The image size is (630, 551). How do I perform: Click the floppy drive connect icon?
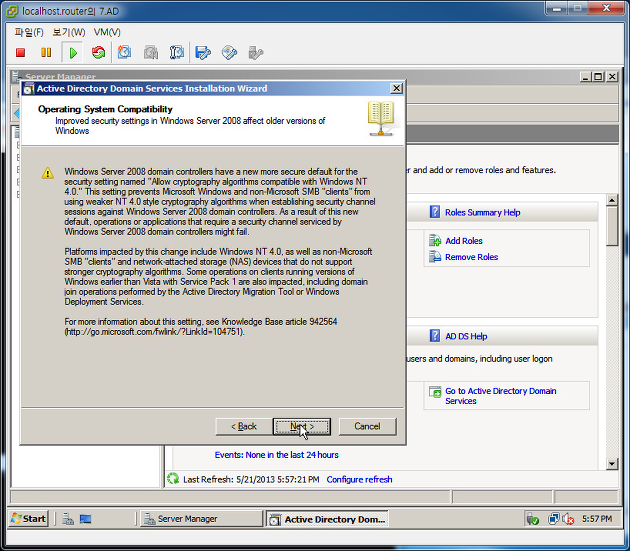203,53
